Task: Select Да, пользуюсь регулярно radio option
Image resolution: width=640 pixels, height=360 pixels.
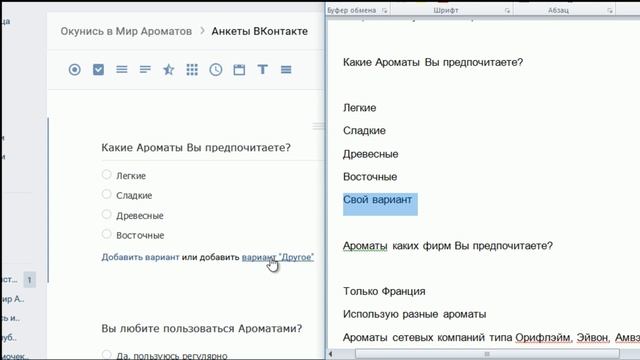Action: (107, 354)
